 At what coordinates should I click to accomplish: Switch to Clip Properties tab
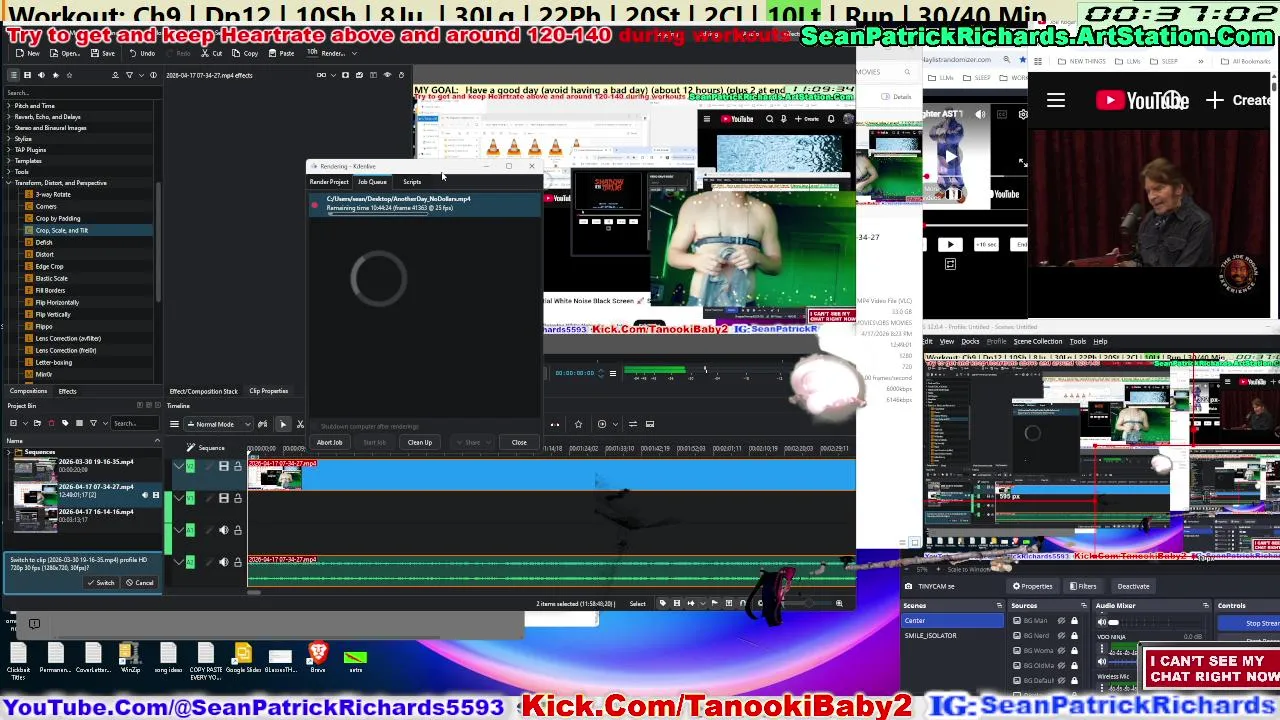(268, 391)
